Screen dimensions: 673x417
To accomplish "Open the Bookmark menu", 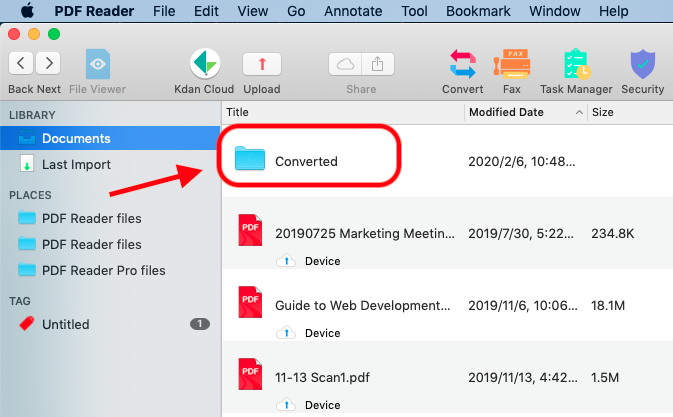I will tap(478, 11).
